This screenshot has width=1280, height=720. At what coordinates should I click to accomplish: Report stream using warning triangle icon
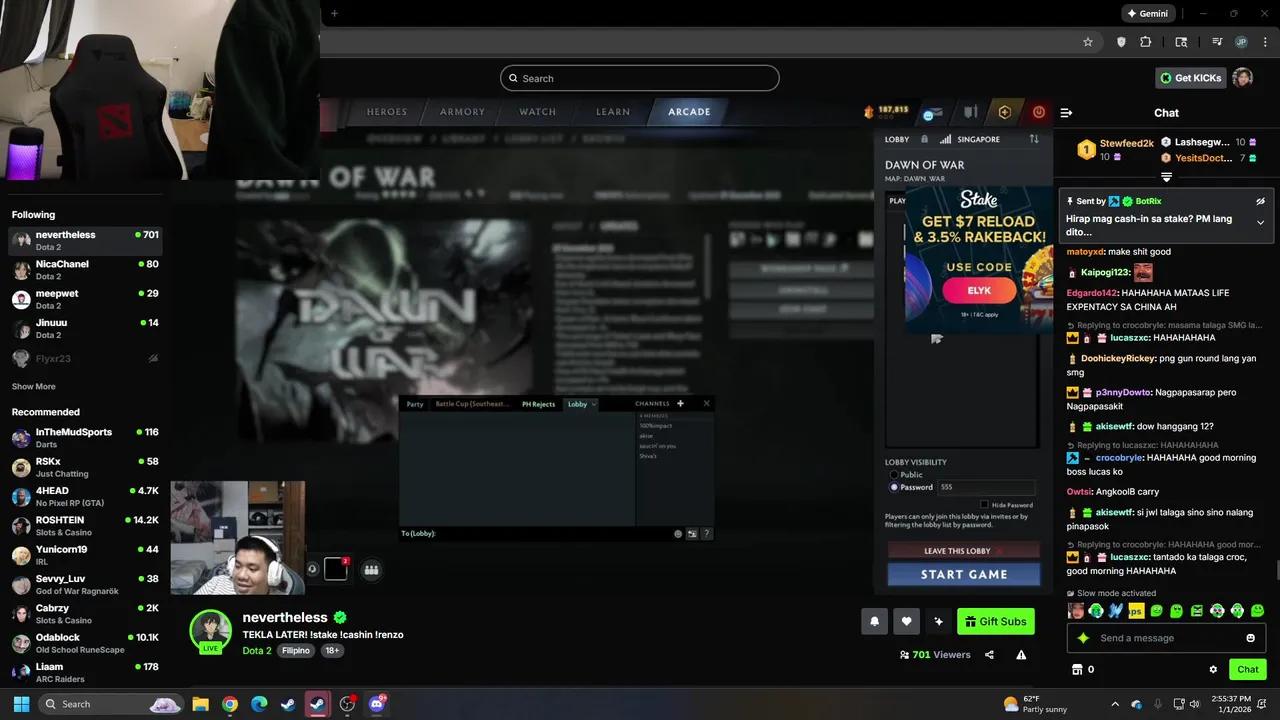pos(1021,655)
